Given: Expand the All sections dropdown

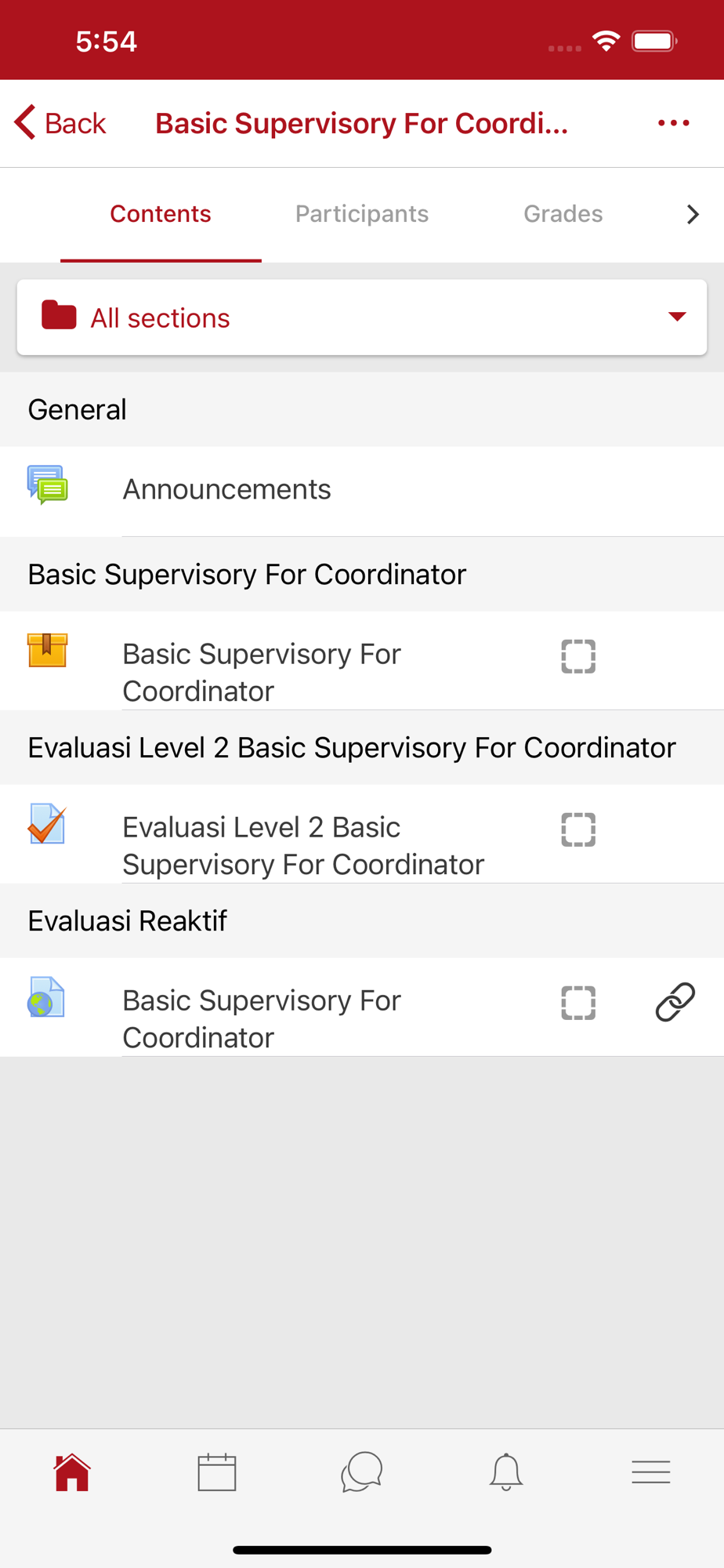Looking at the screenshot, I should [x=361, y=318].
